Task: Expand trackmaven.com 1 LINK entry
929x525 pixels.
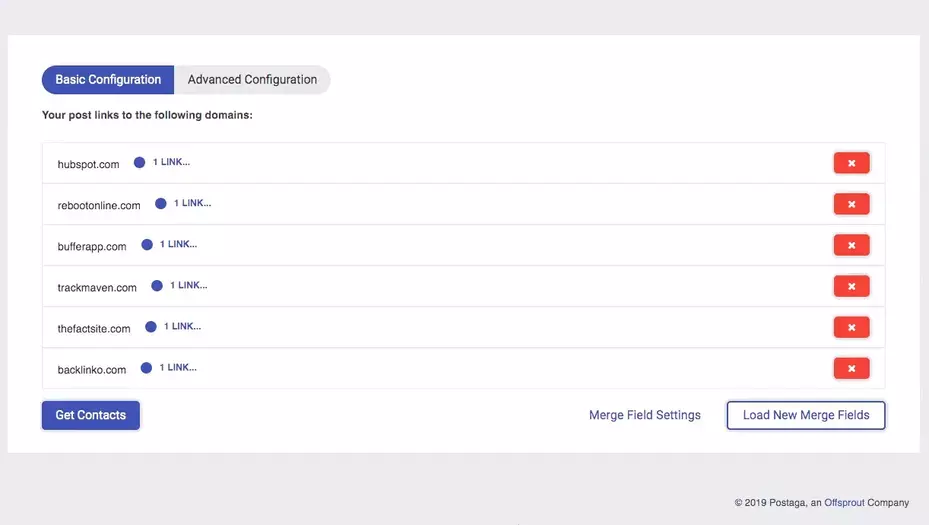Action: tap(188, 285)
